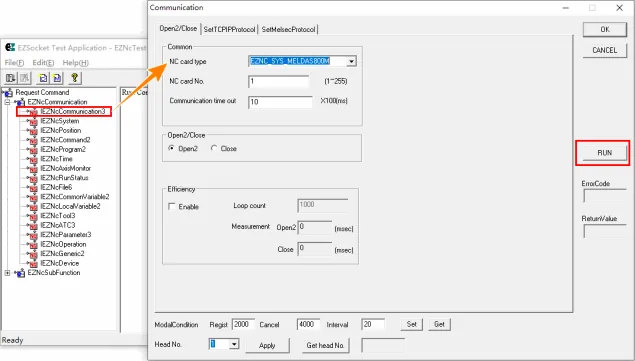Switch to the SetMelsecProtocol tab
Viewport: 635px width, 361px height.
[x=288, y=29]
